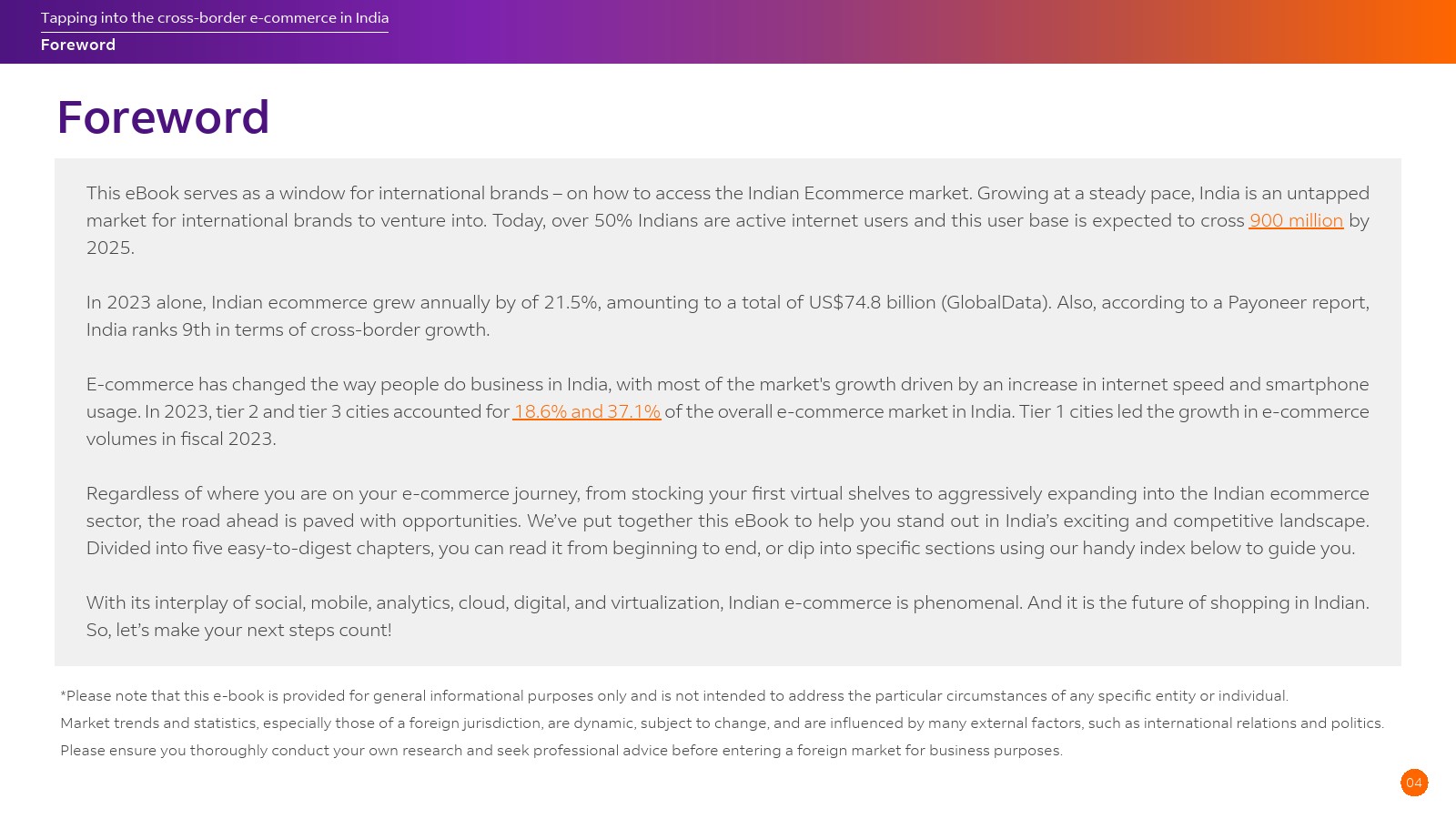Open the "900 million" hyperlink
This screenshot has height=819, width=1456.
[x=1296, y=220]
